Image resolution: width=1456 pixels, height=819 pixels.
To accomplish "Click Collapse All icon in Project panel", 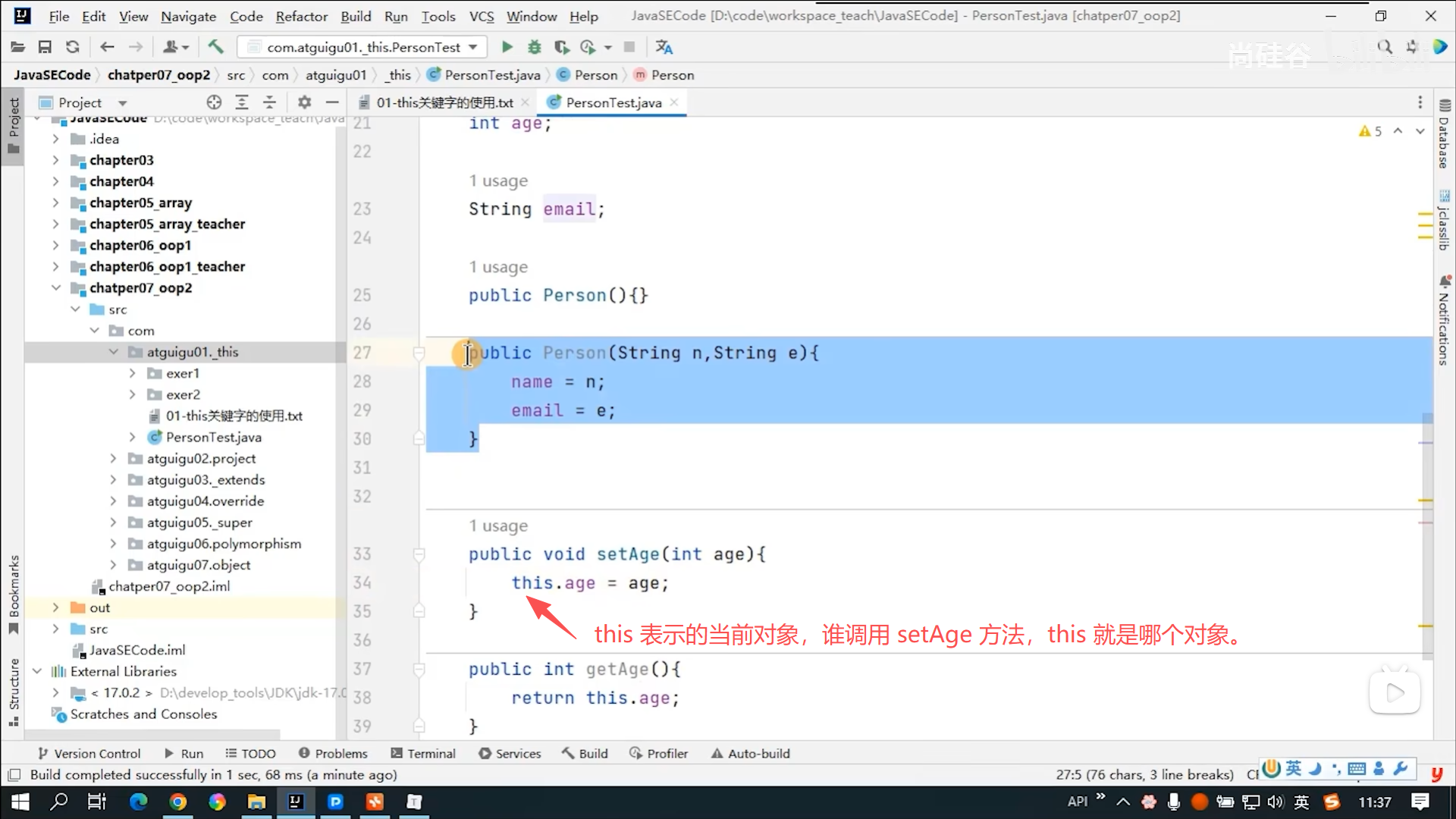I will click(x=269, y=102).
